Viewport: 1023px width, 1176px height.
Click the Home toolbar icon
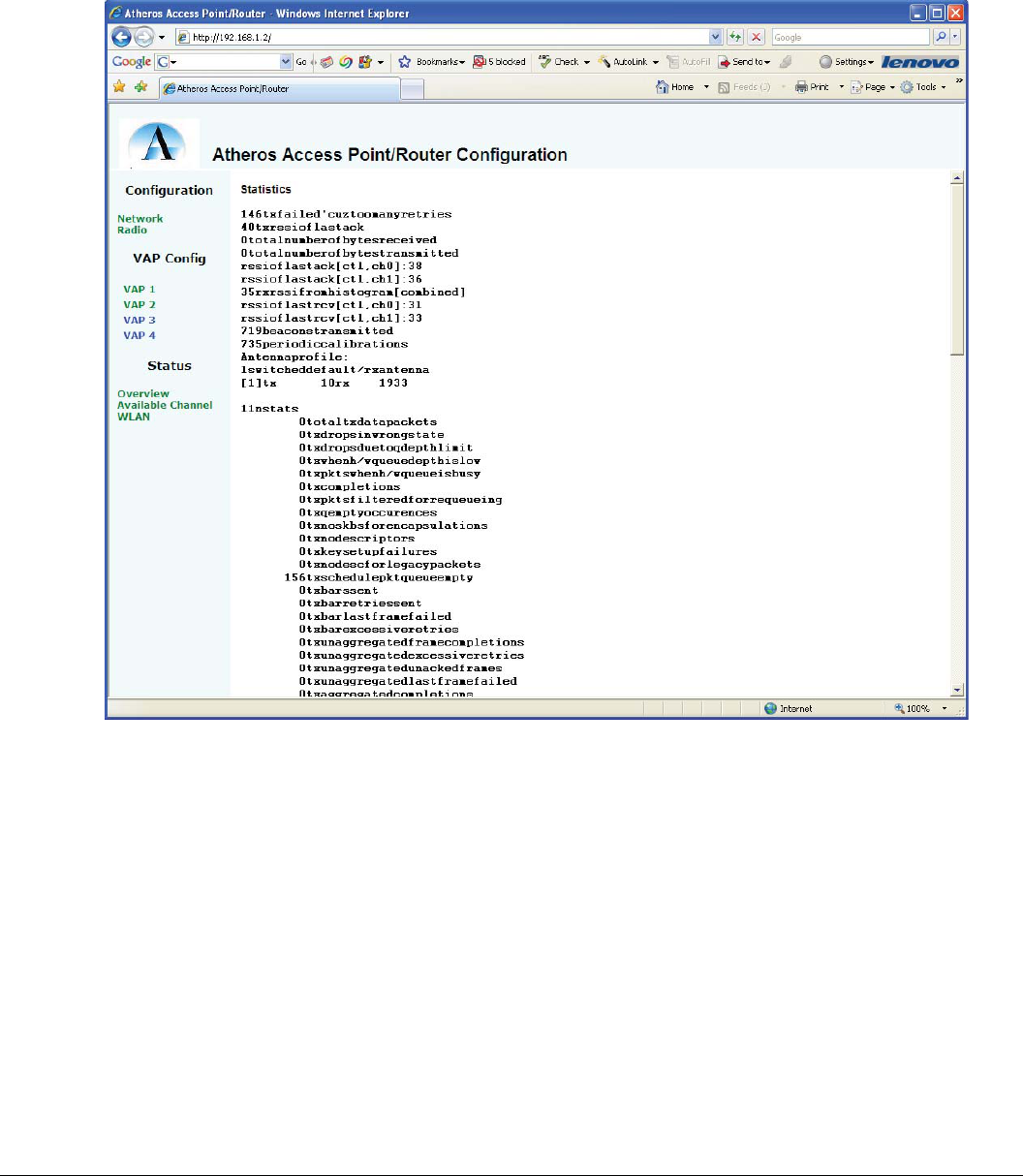(675, 87)
